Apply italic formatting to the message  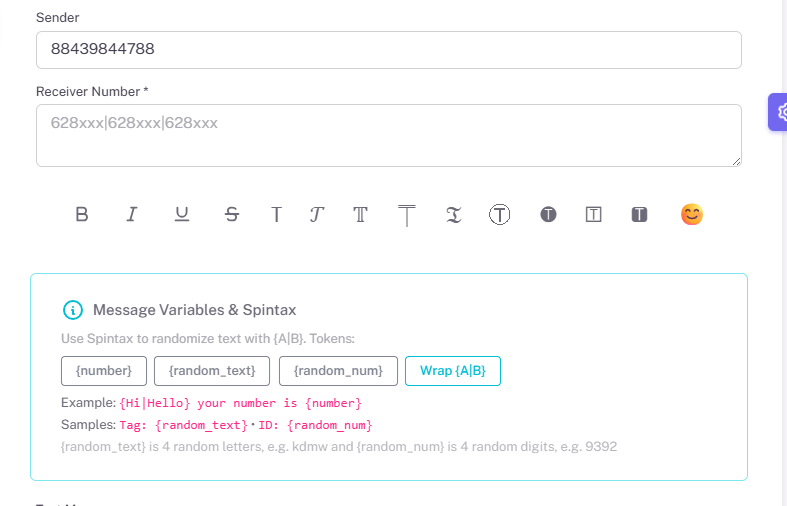coord(131,214)
